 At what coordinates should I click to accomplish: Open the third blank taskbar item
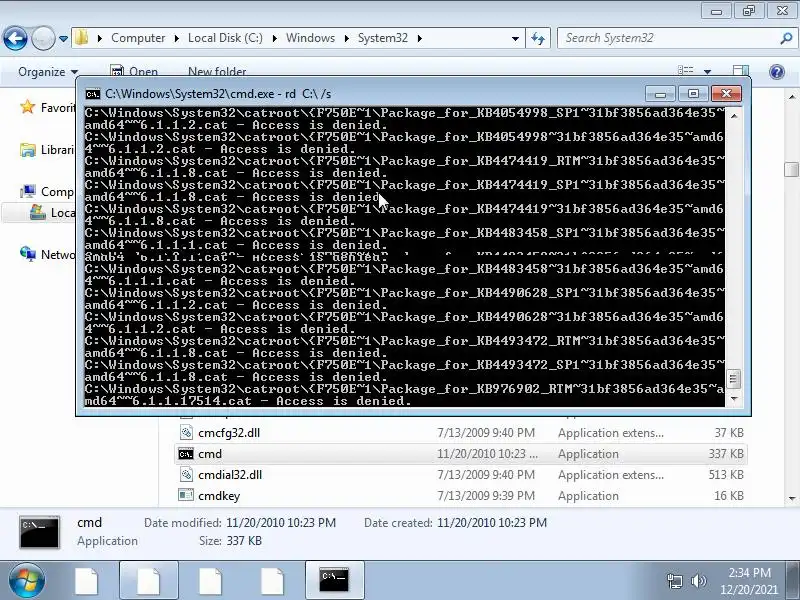[x=211, y=580]
